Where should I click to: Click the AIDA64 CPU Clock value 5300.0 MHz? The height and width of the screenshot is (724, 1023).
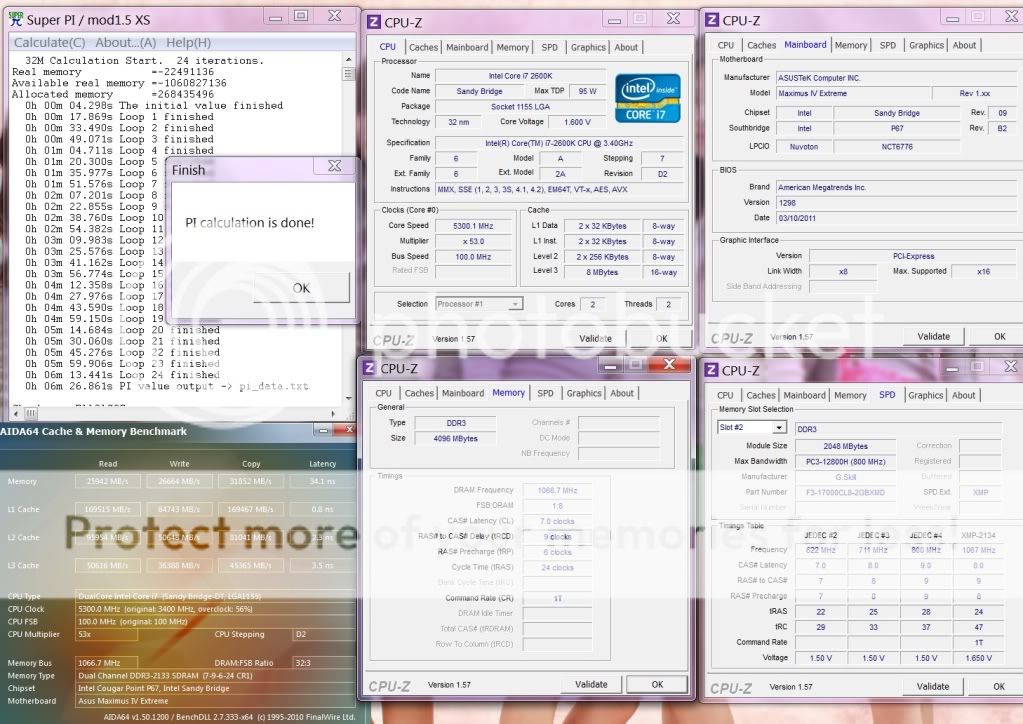coord(214,609)
